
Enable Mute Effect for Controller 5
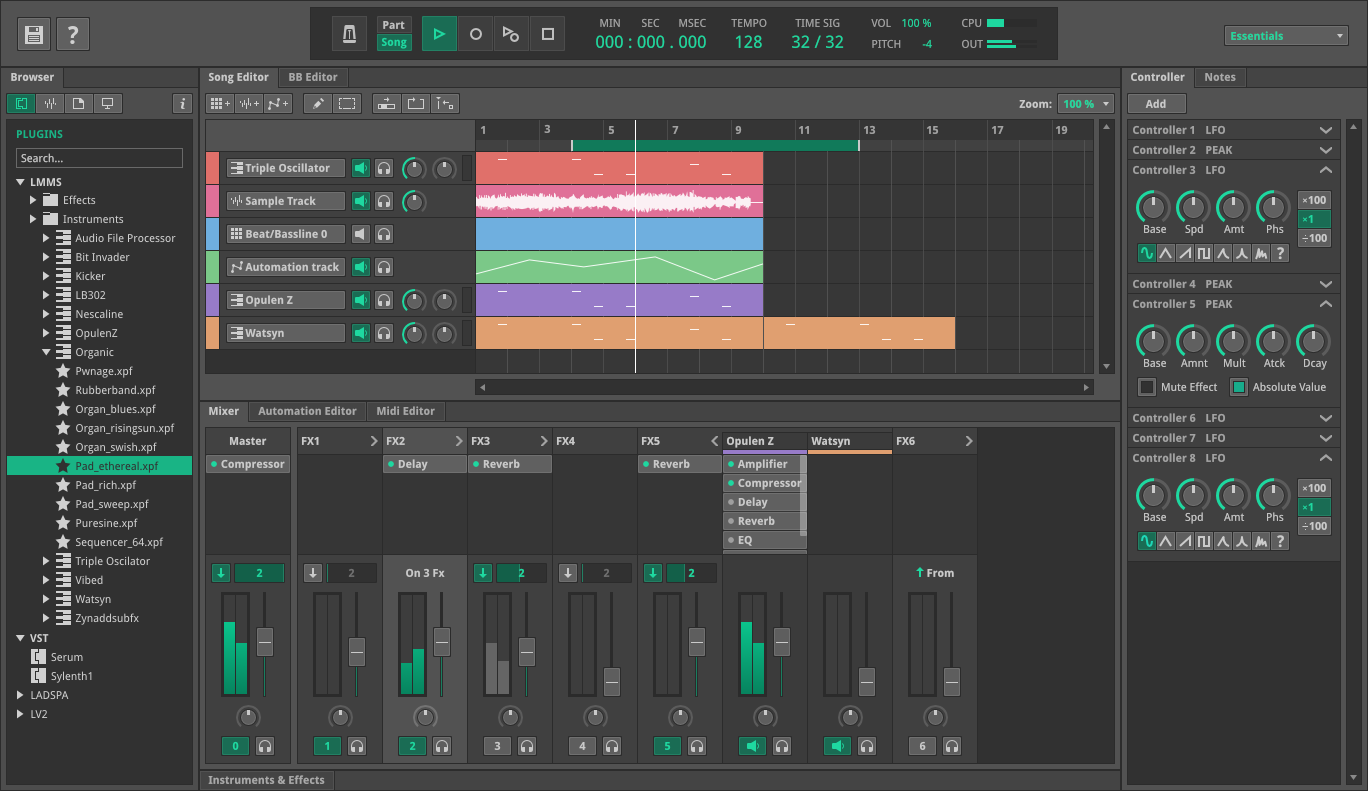1146,387
